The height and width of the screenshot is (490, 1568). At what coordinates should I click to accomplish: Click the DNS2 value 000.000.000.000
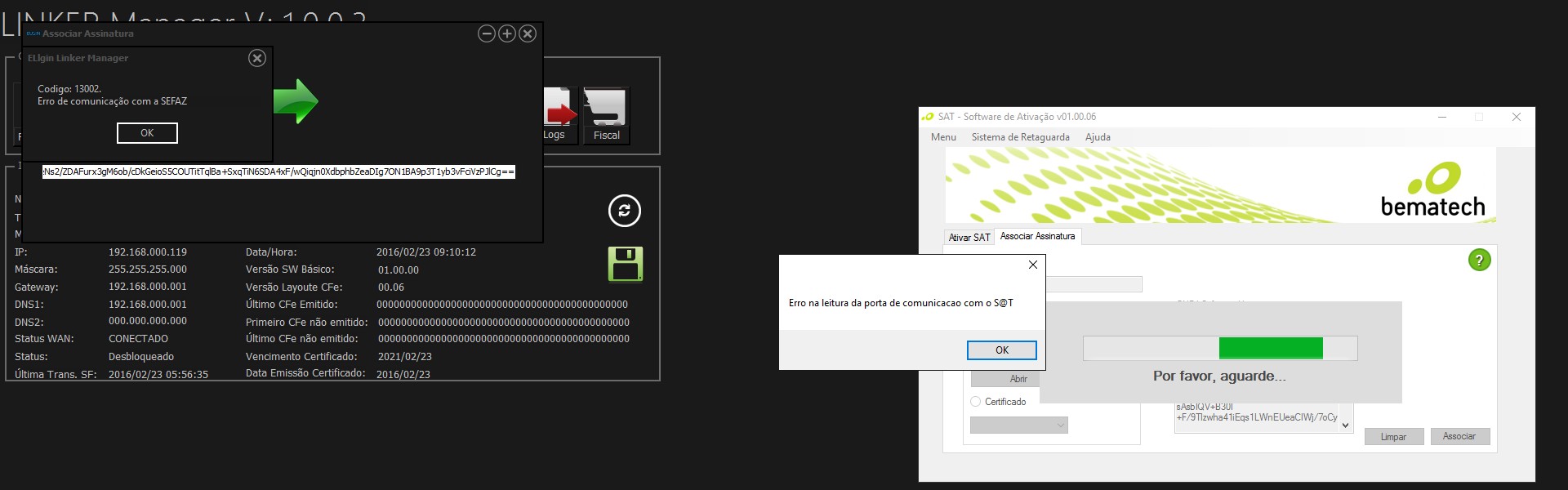148,321
